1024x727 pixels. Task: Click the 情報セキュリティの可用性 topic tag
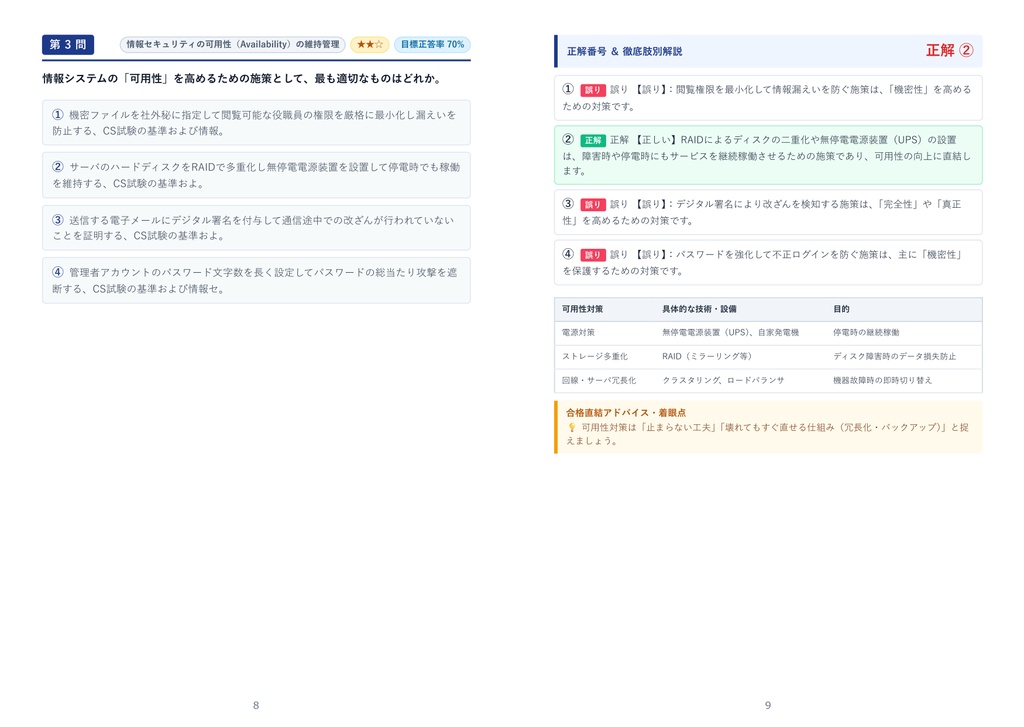[232, 44]
